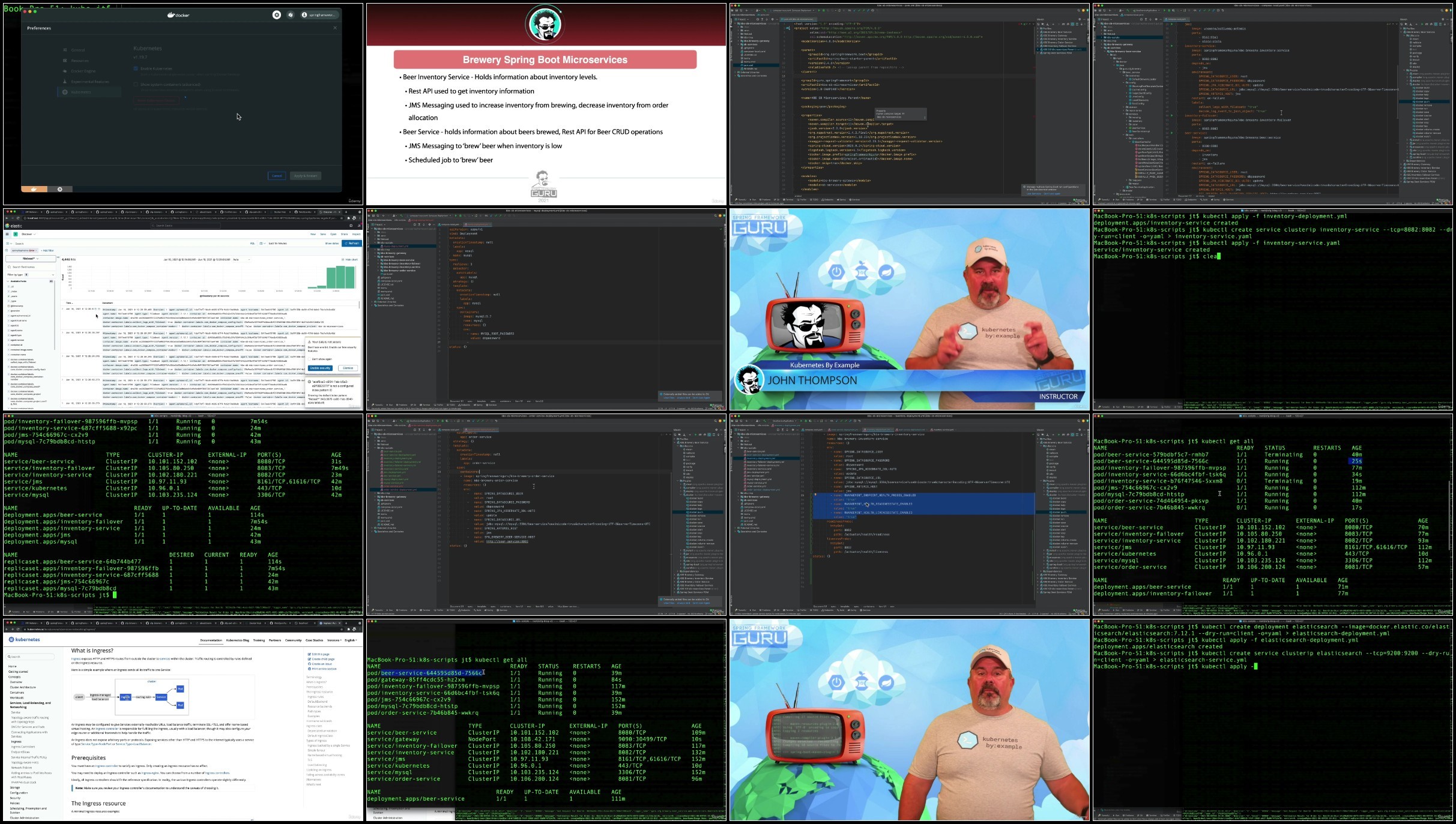Click Show dates in Kibana time picker
The width and height of the screenshot is (1456, 824).
332,243
